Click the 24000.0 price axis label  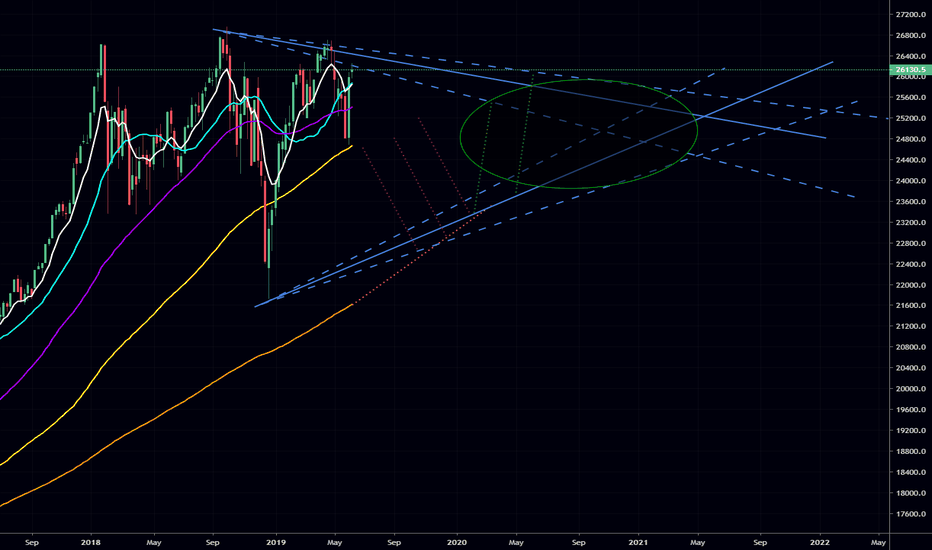click(x=911, y=181)
